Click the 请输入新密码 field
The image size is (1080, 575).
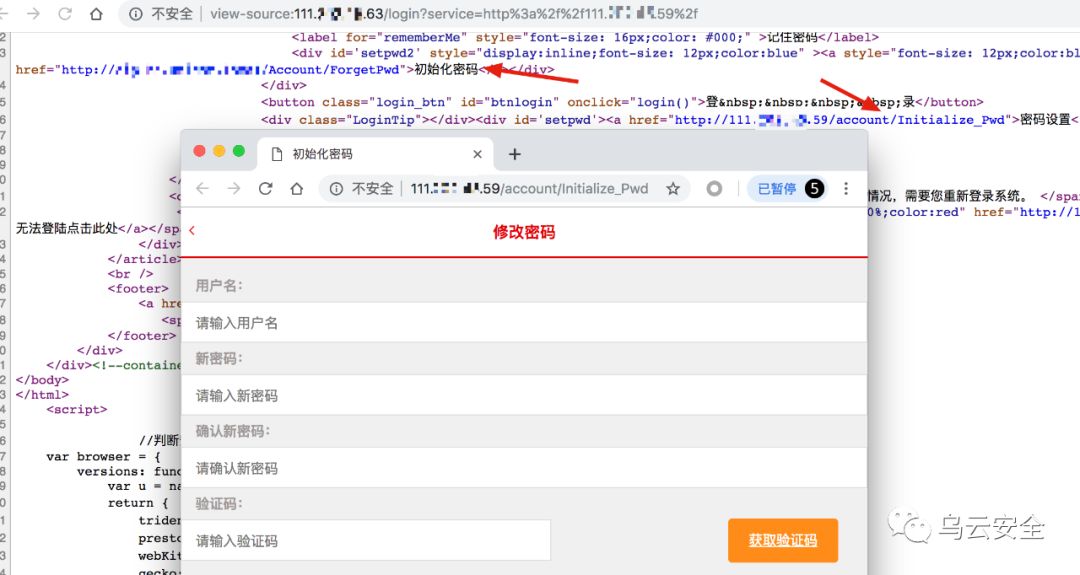pyautogui.click(x=523, y=395)
